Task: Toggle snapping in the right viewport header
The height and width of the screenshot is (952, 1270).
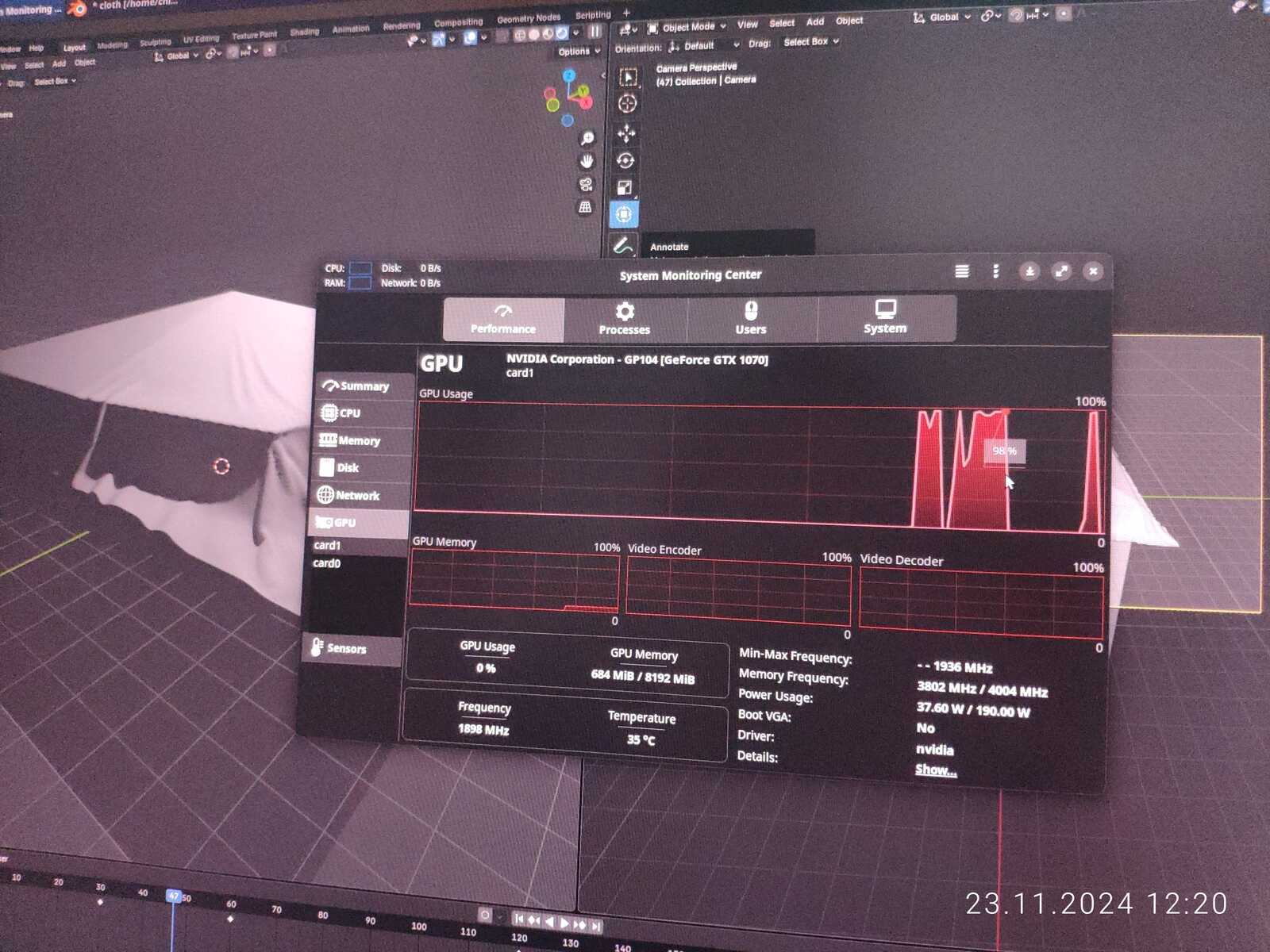Action: 1016,15
